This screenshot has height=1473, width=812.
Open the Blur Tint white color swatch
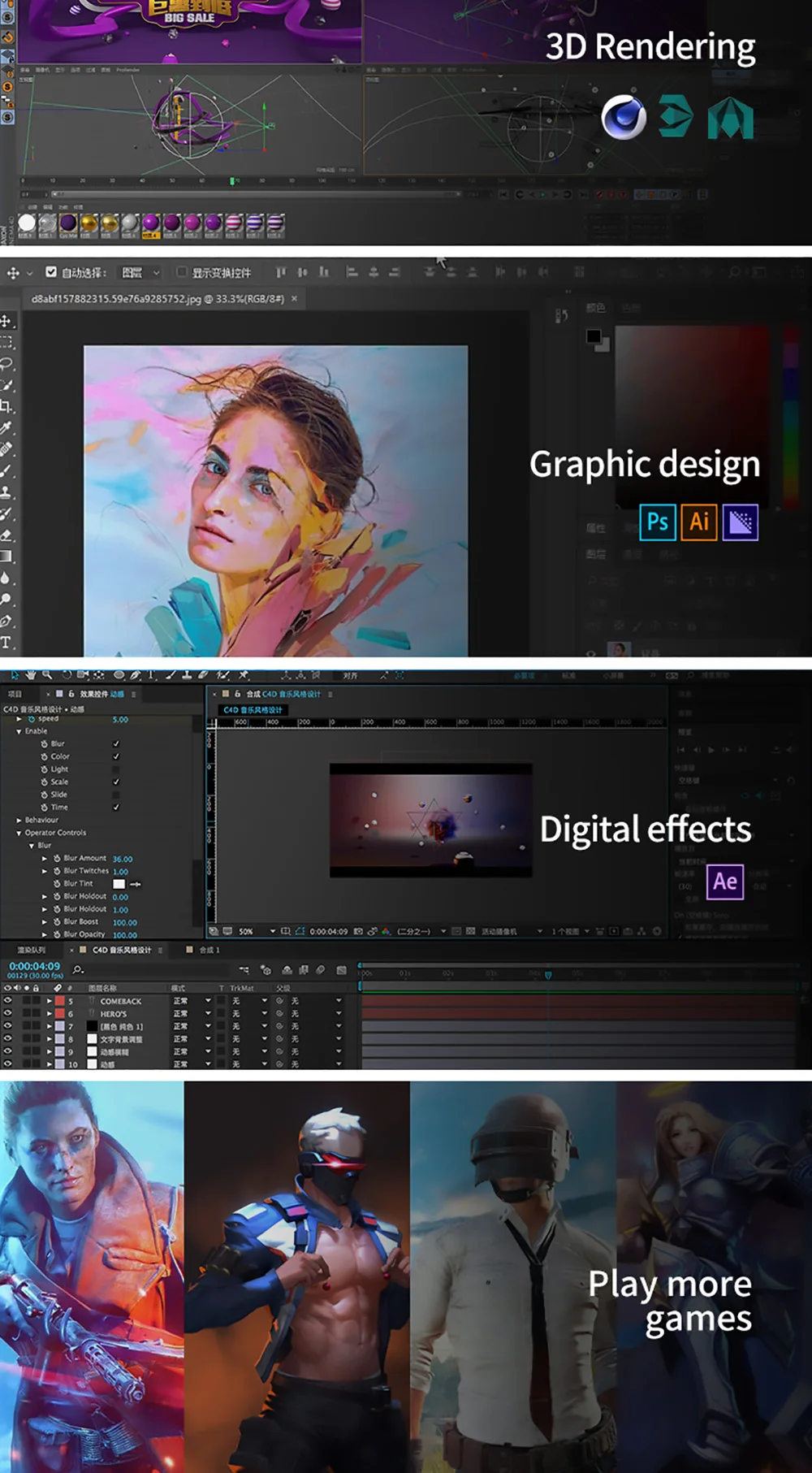(119, 884)
